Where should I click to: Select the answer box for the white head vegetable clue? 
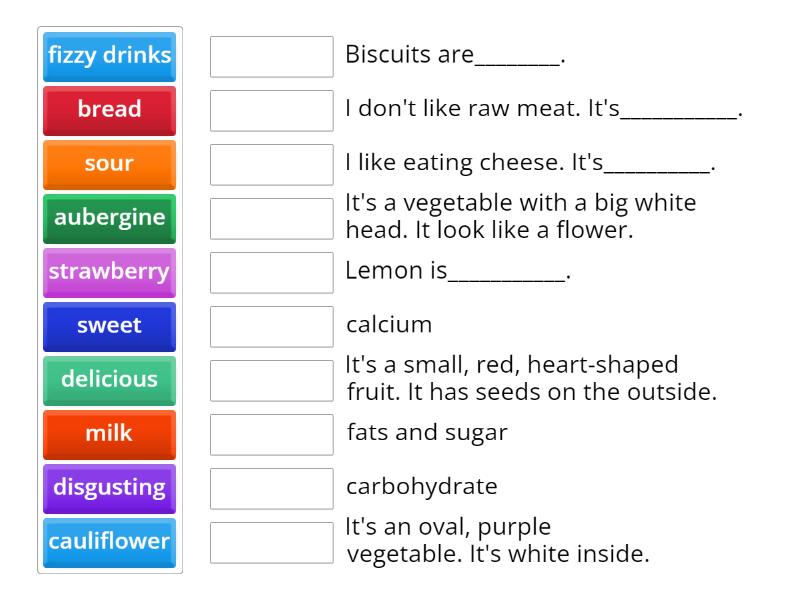point(272,218)
